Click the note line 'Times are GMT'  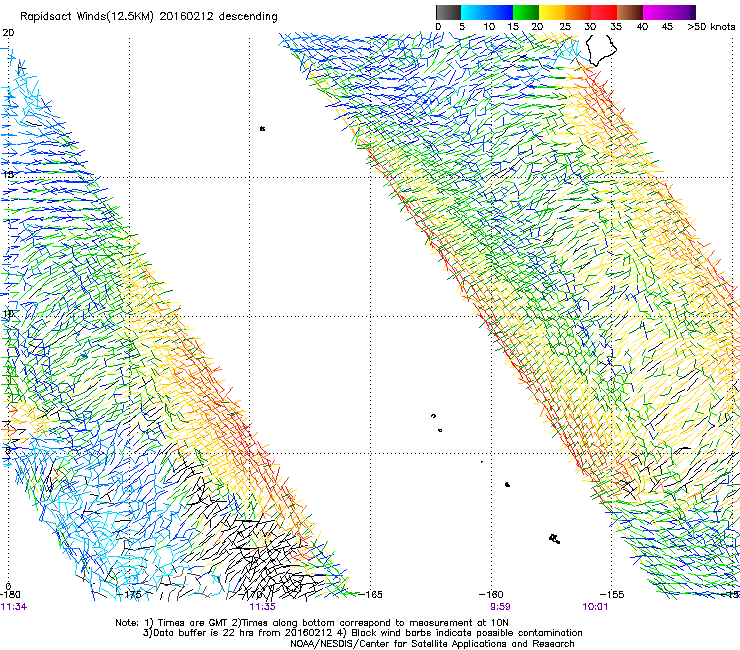[194, 623]
